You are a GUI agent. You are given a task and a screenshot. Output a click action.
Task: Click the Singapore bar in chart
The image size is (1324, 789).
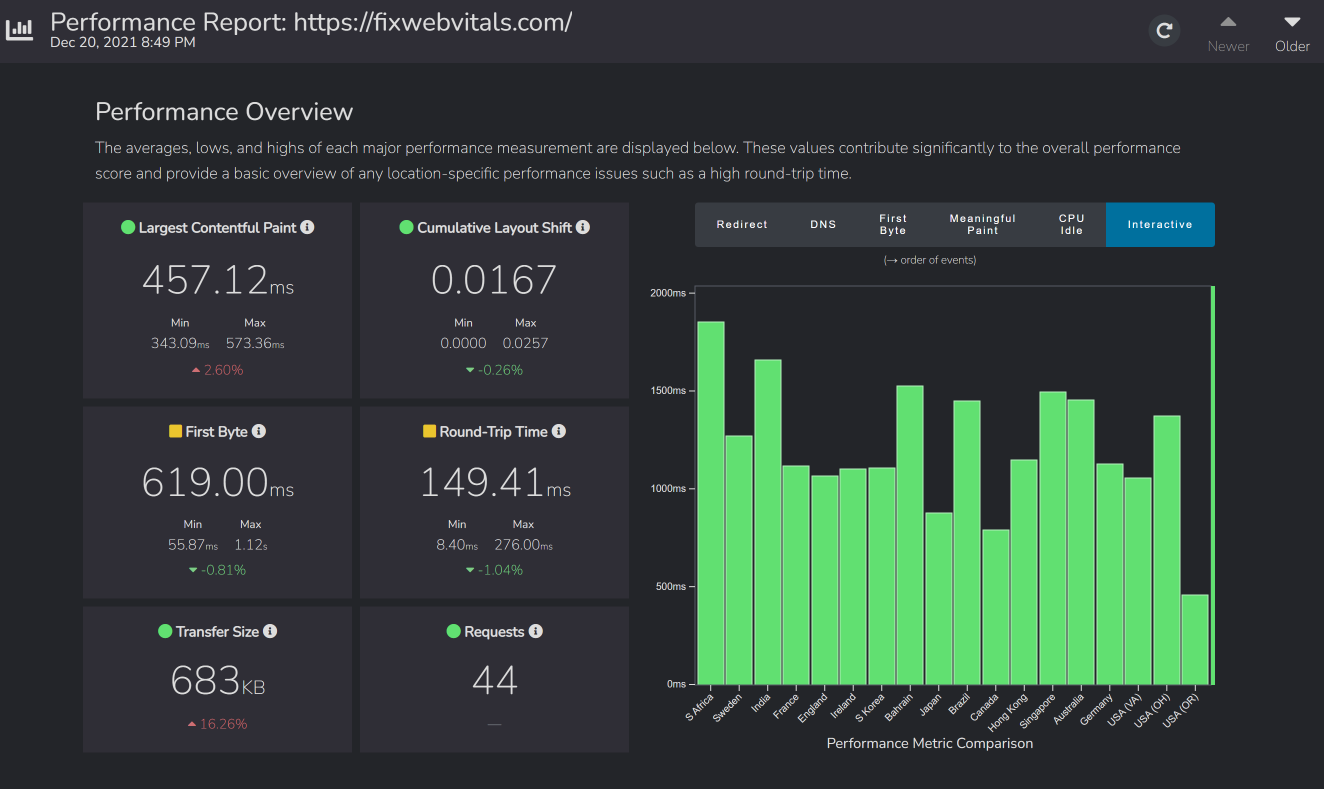point(1053,538)
